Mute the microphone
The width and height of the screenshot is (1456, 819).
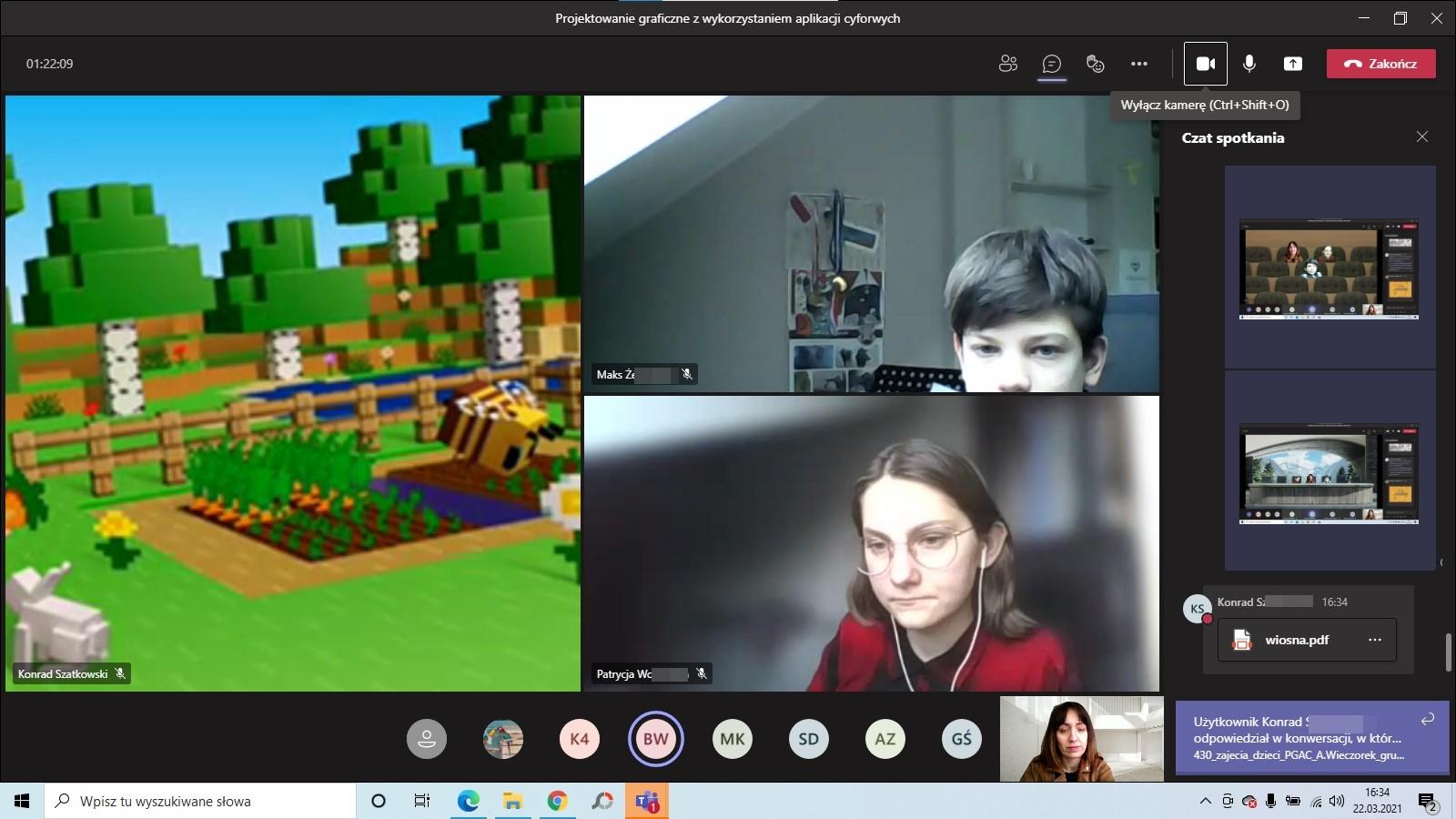[1249, 64]
